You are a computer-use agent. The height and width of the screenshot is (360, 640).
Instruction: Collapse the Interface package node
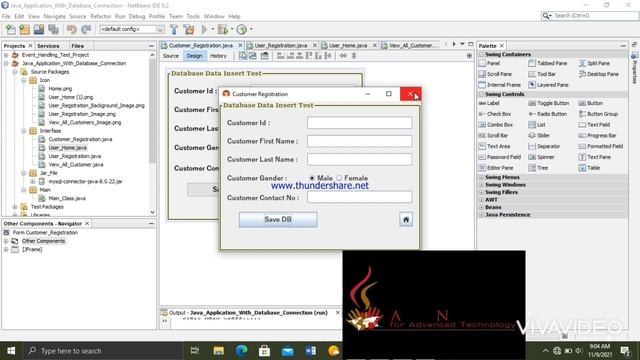[24, 131]
